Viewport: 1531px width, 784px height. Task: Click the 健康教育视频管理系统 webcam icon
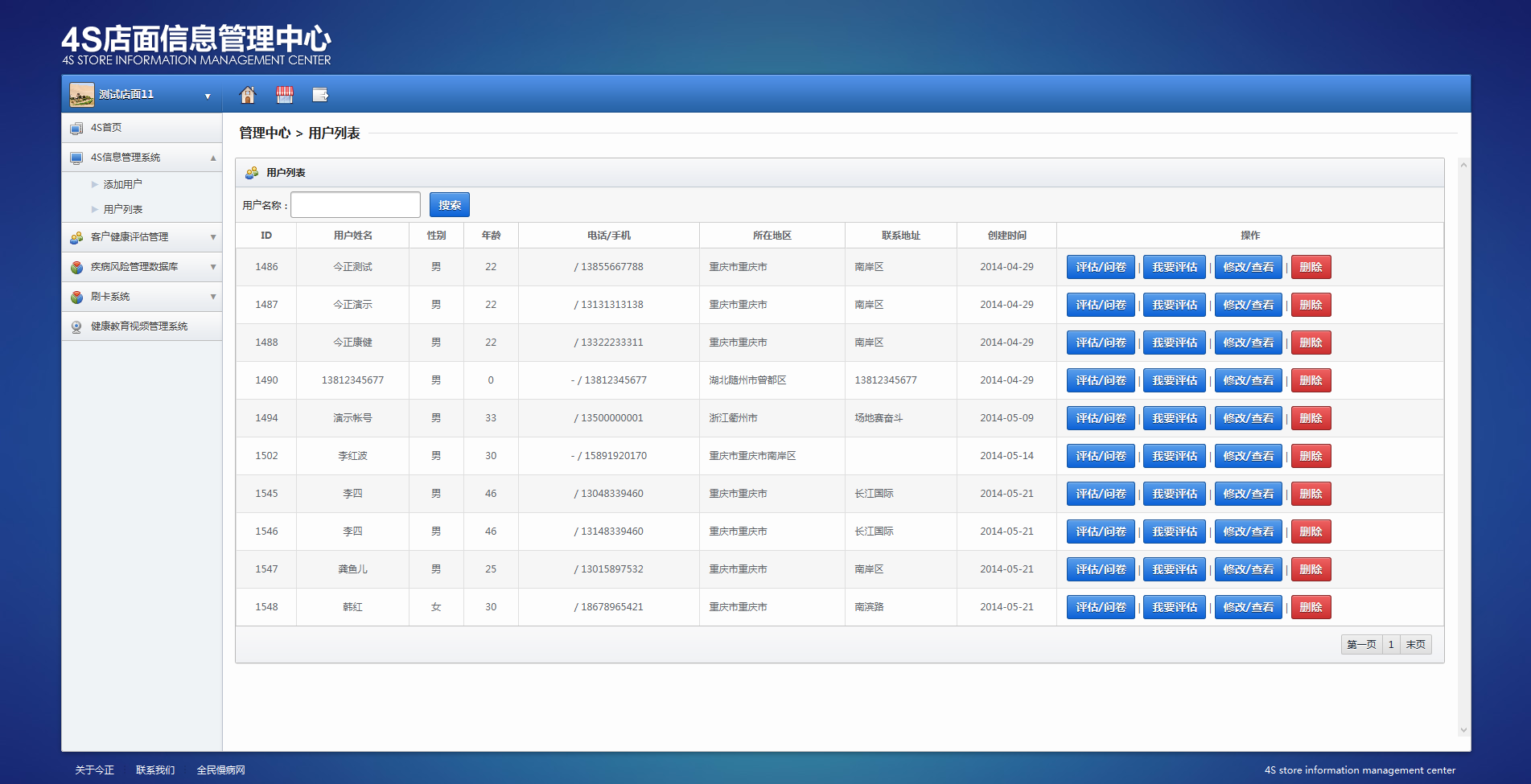click(76, 326)
